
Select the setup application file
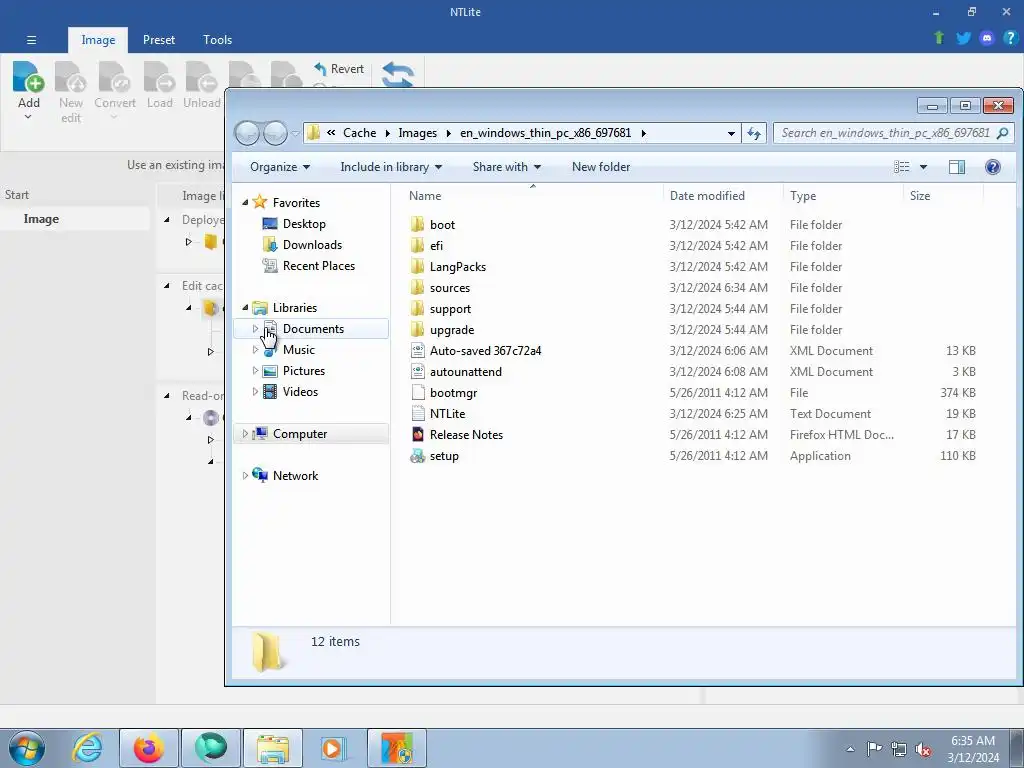click(x=444, y=456)
